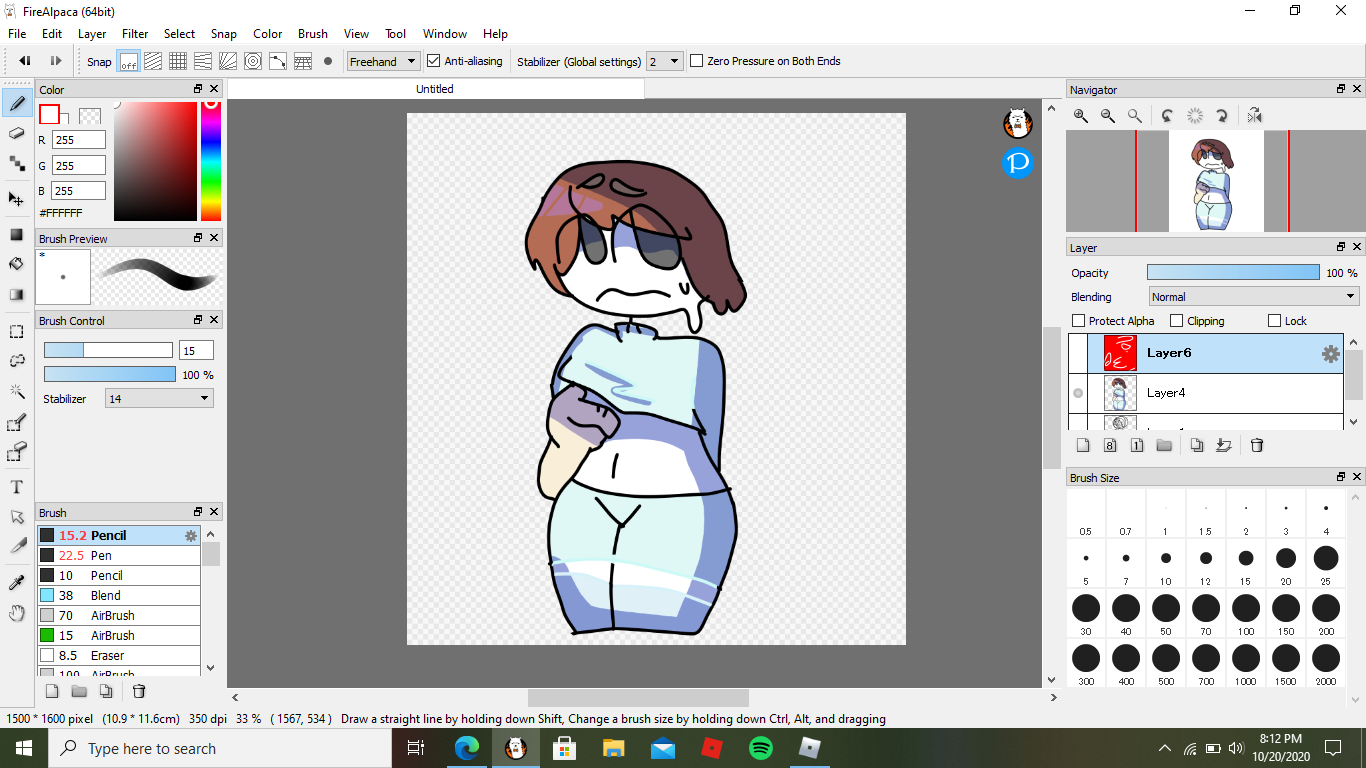Select the Fill (rectangle) tool
Image resolution: width=1366 pixels, height=768 pixels.
pos(17,234)
